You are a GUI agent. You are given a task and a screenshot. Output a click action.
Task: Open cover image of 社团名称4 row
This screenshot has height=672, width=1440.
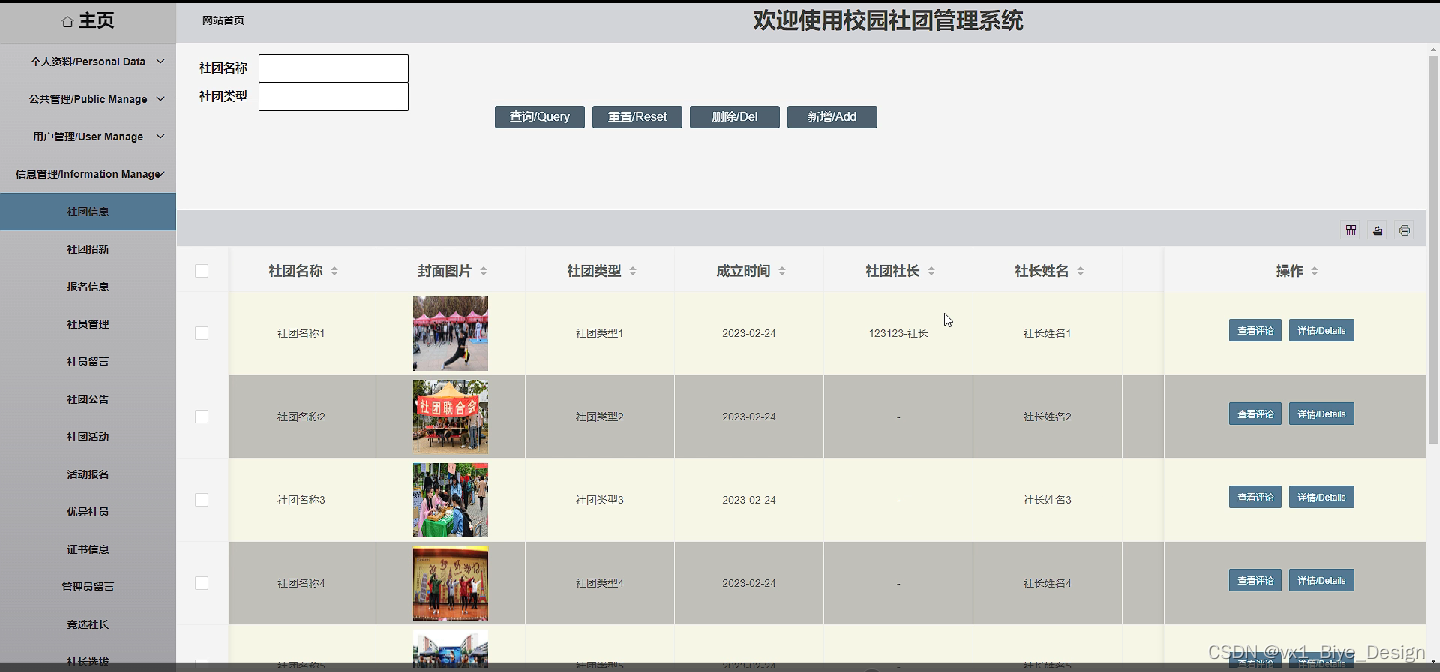(450, 582)
